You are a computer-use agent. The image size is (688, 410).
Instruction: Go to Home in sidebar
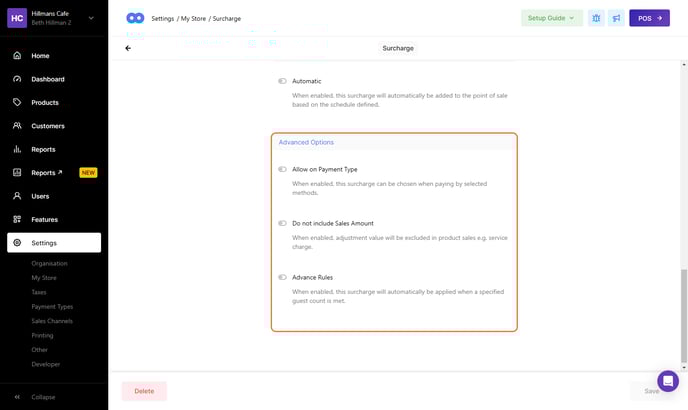[x=40, y=56]
